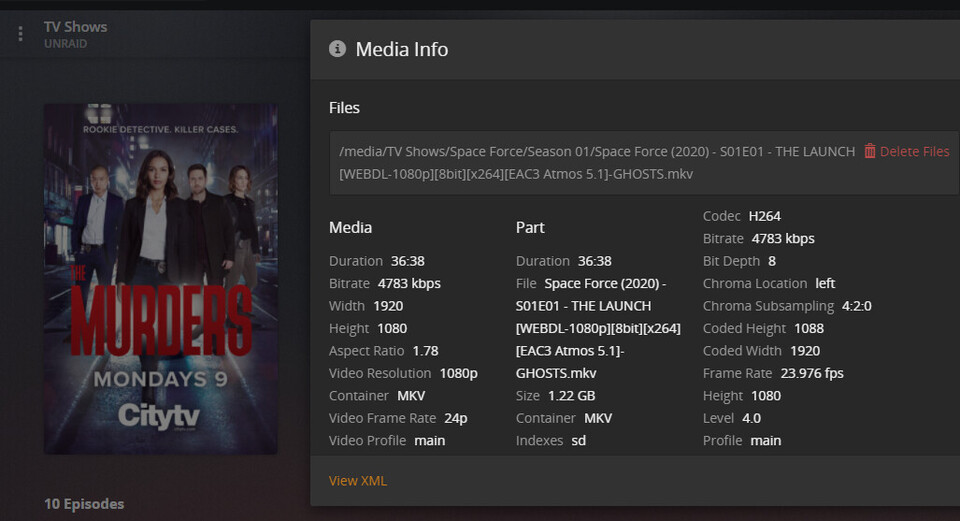Click the 10 Episodes heading
This screenshot has height=521, width=960.
[84, 504]
